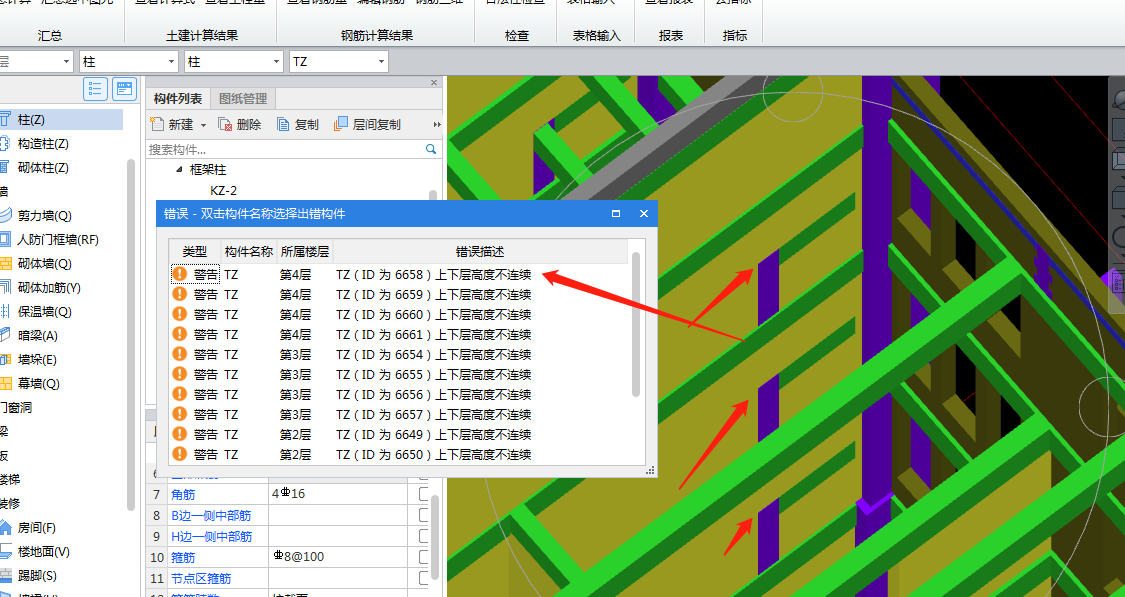Click the property list vertical scrollbar
Viewport: 1125px width, 597px height.
(x=435, y=538)
